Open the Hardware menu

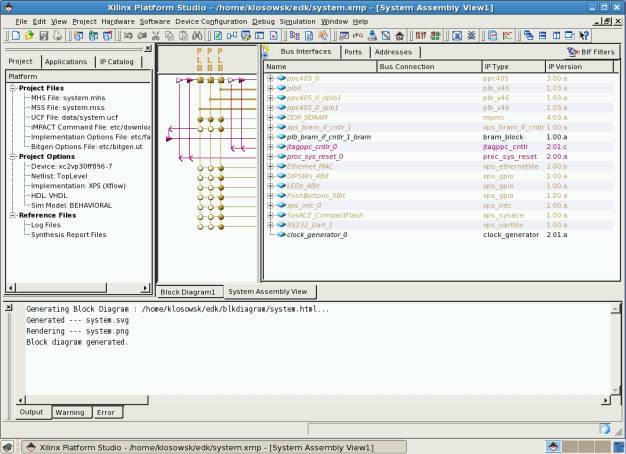coord(117,21)
